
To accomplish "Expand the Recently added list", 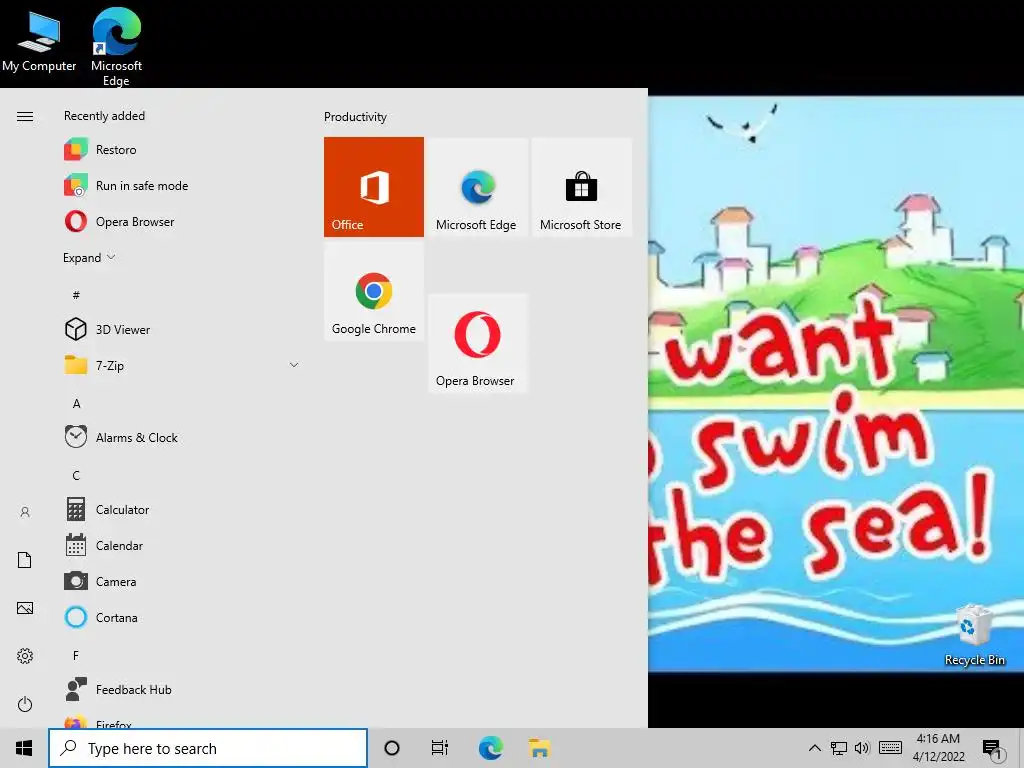I will pyautogui.click(x=89, y=257).
